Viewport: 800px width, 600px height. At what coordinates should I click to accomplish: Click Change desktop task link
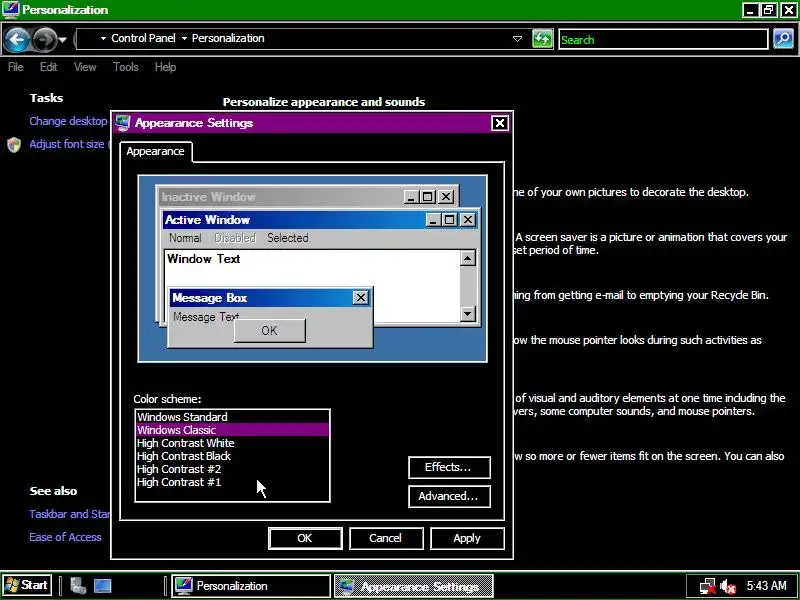[68, 121]
